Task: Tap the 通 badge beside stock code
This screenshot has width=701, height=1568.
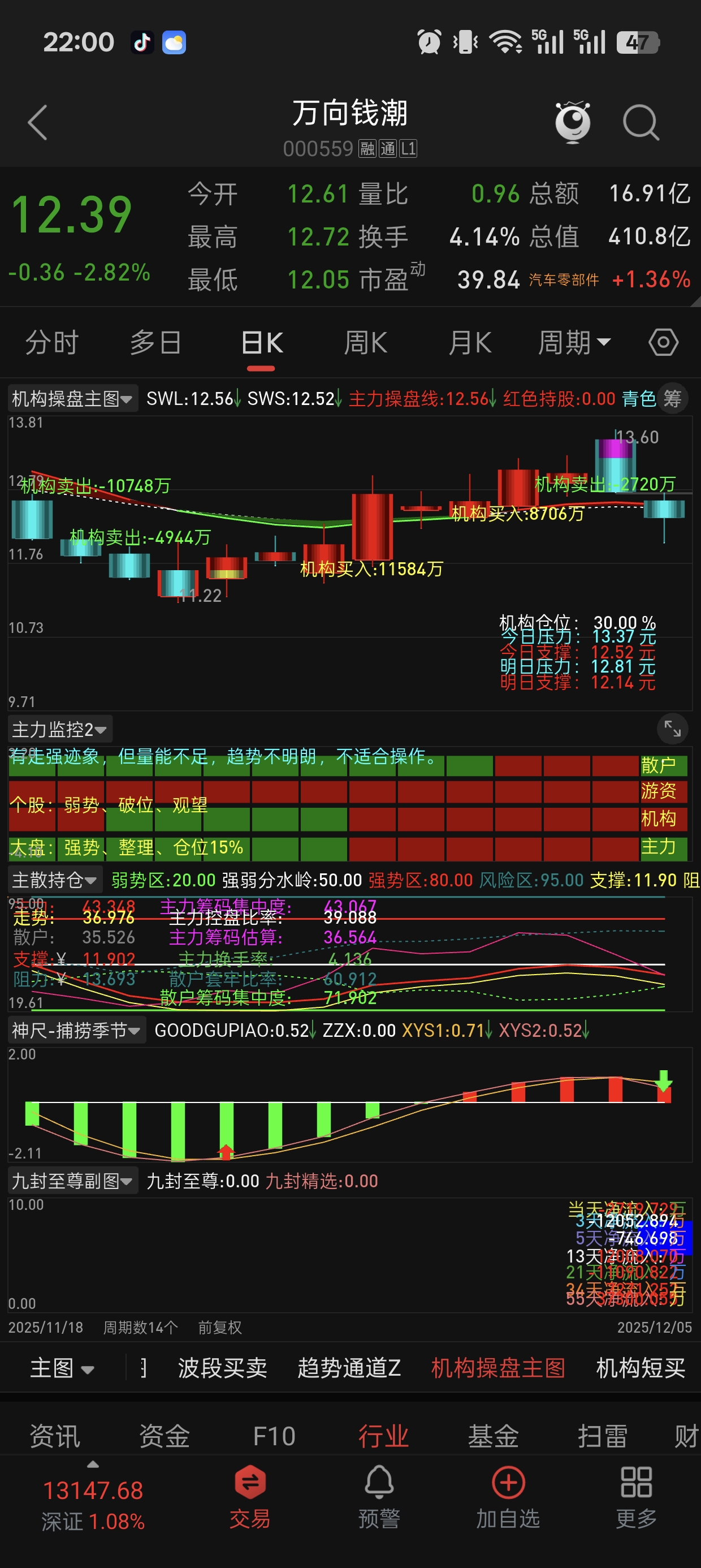Action: click(x=388, y=149)
